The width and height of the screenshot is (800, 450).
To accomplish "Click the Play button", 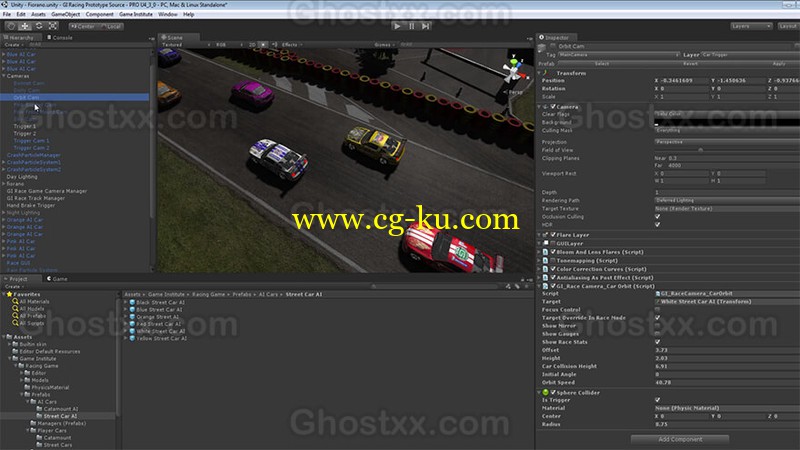I will 397,26.
